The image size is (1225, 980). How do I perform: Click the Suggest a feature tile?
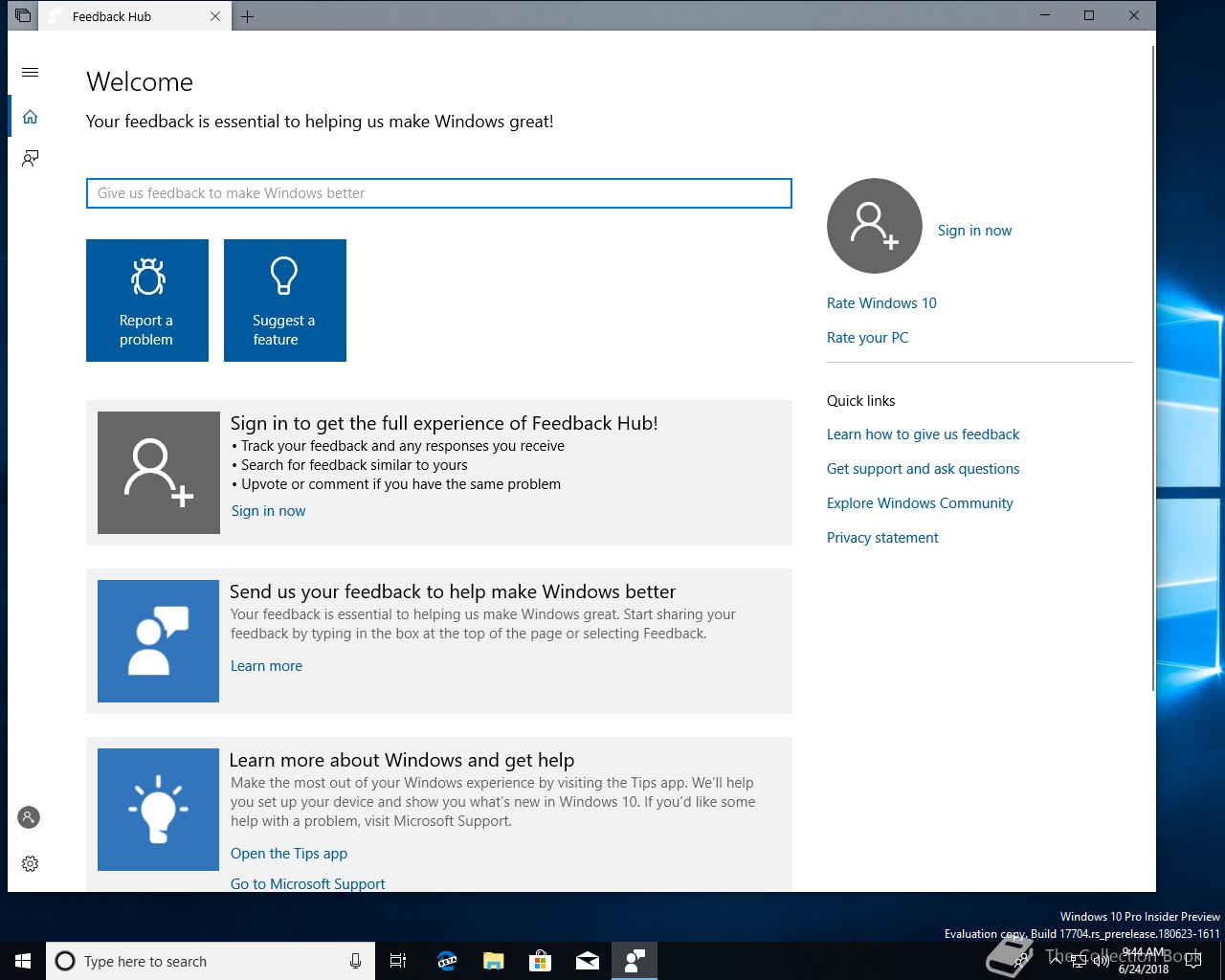pos(285,301)
